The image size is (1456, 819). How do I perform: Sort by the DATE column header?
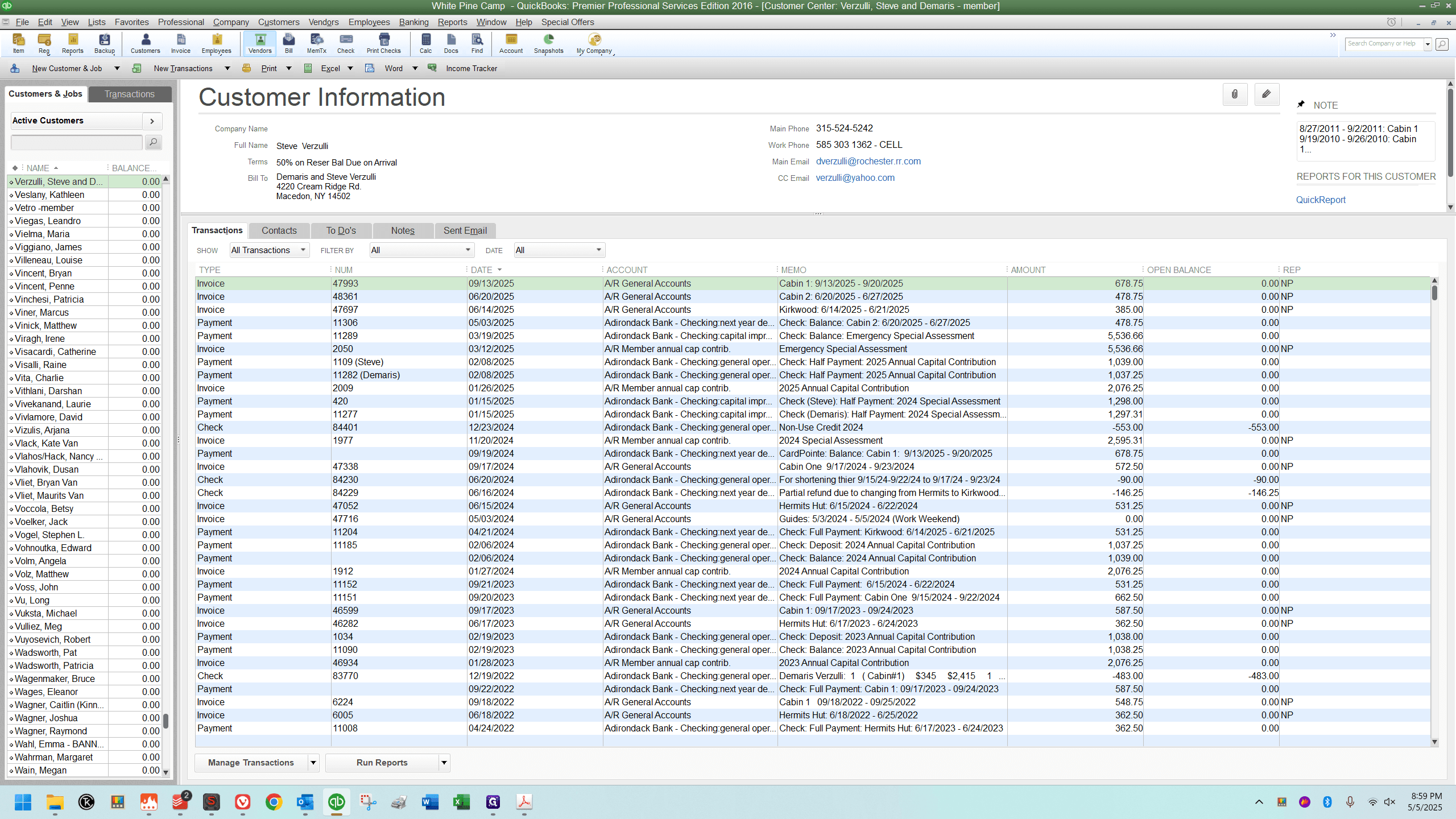click(481, 270)
